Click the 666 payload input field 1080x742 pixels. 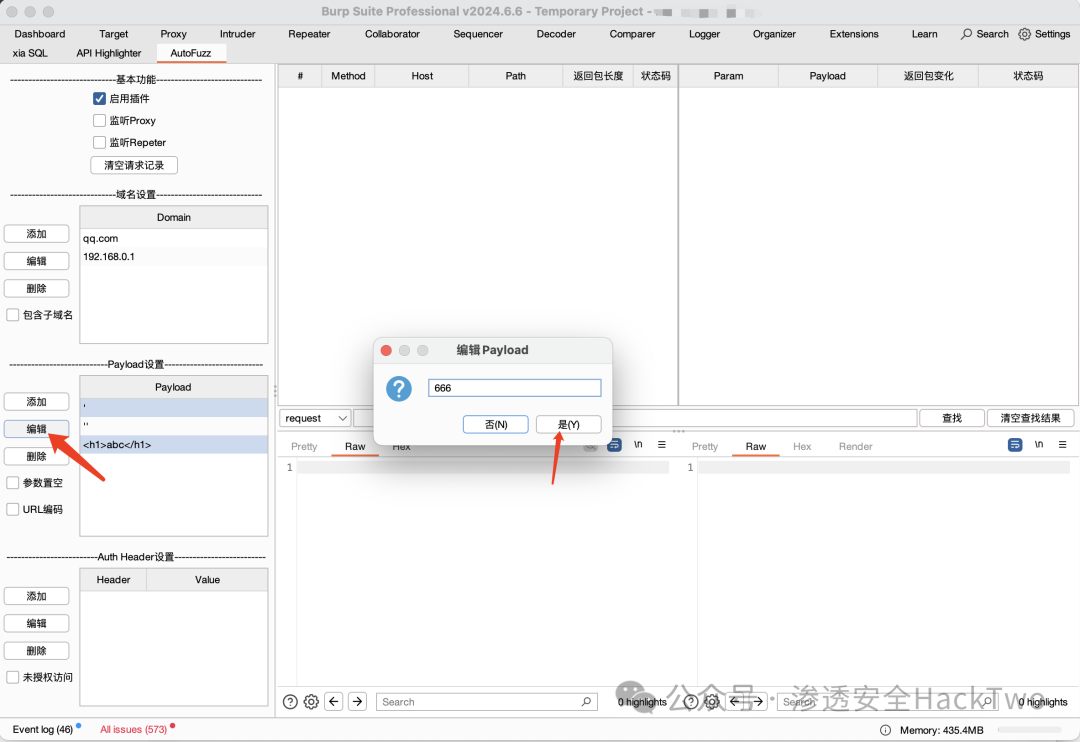click(515, 388)
